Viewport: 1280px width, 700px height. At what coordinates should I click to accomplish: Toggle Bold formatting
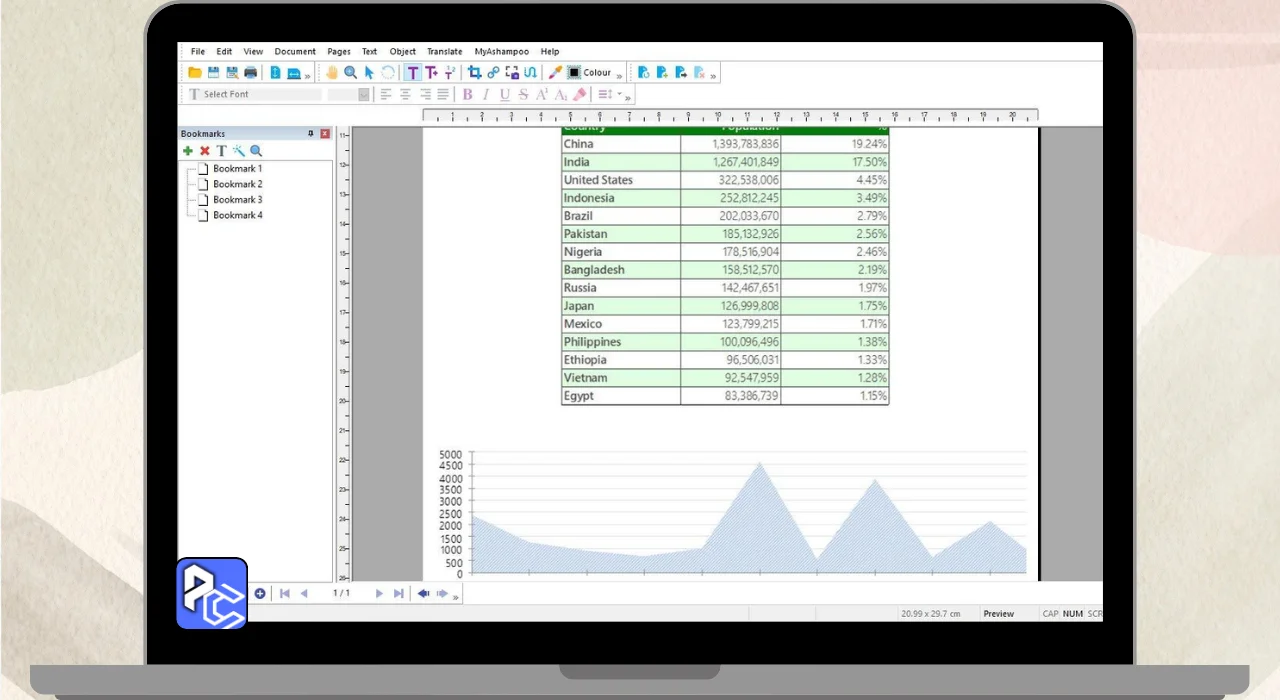pyautogui.click(x=467, y=94)
